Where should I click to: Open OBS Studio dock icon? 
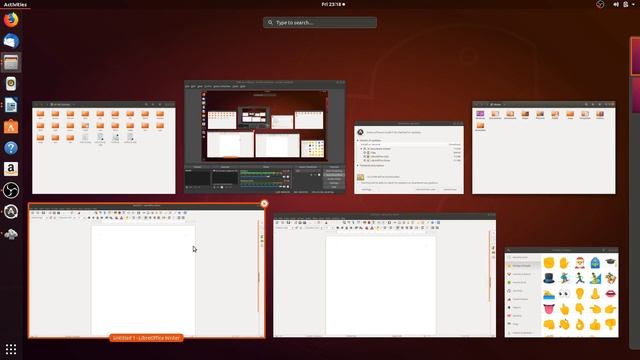tap(11, 190)
